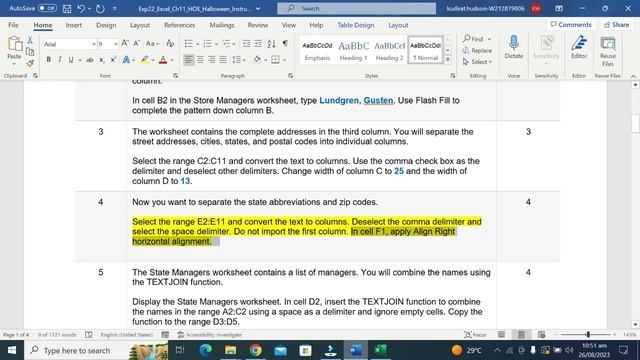This screenshot has width=640, height=360.
Task: Apply Heading 1 style
Action: [353, 50]
